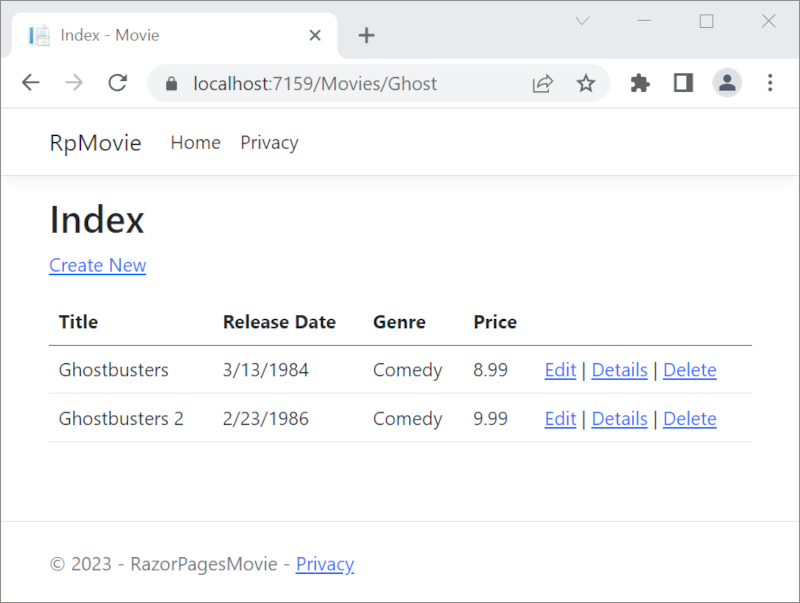Click the back navigation arrow
800x603 pixels.
(x=30, y=83)
